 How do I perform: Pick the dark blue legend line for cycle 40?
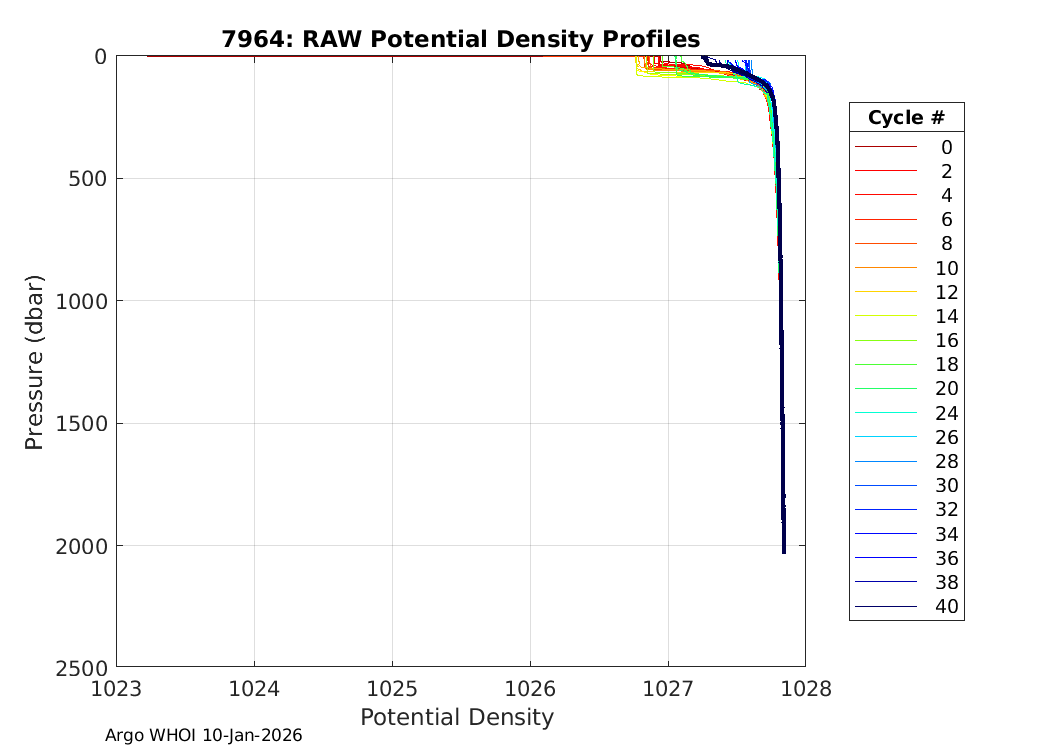point(885,607)
